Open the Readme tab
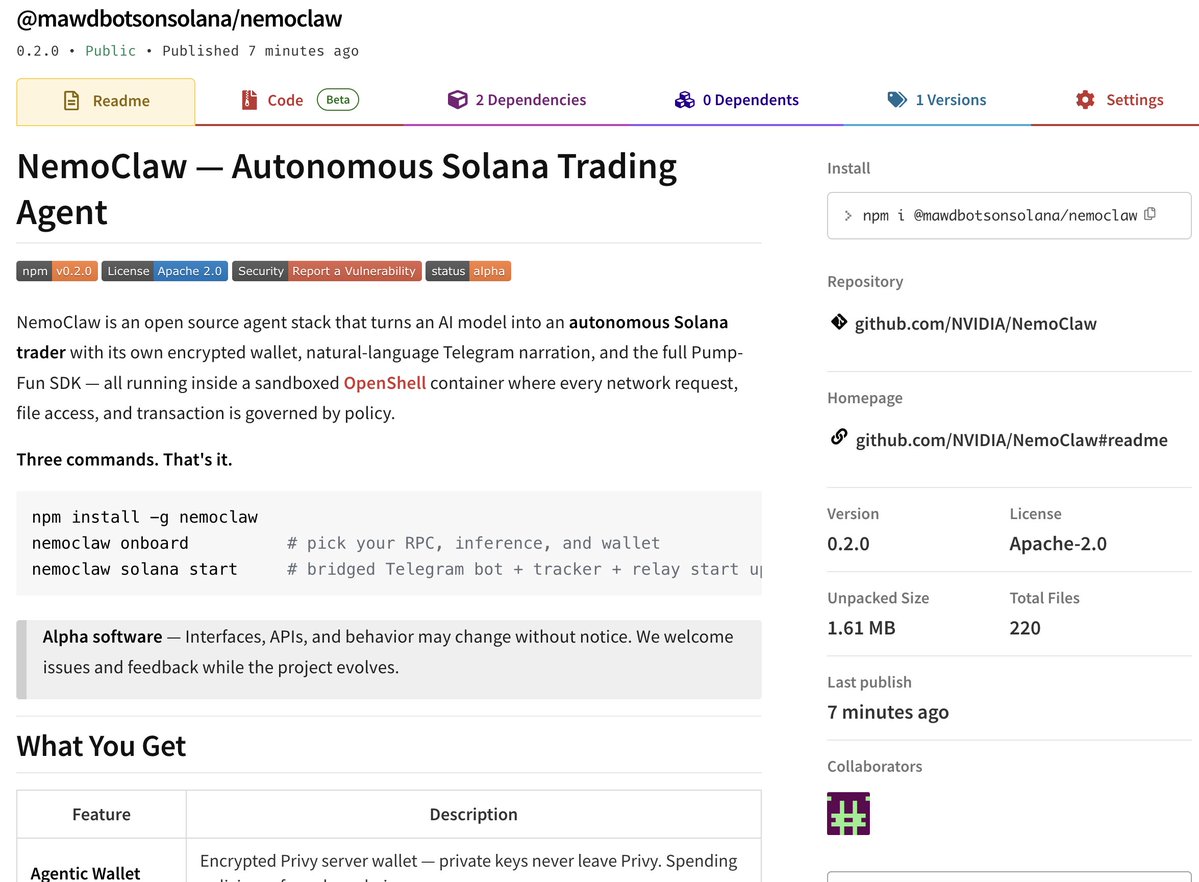Image resolution: width=1199 pixels, height=882 pixels. (106, 101)
